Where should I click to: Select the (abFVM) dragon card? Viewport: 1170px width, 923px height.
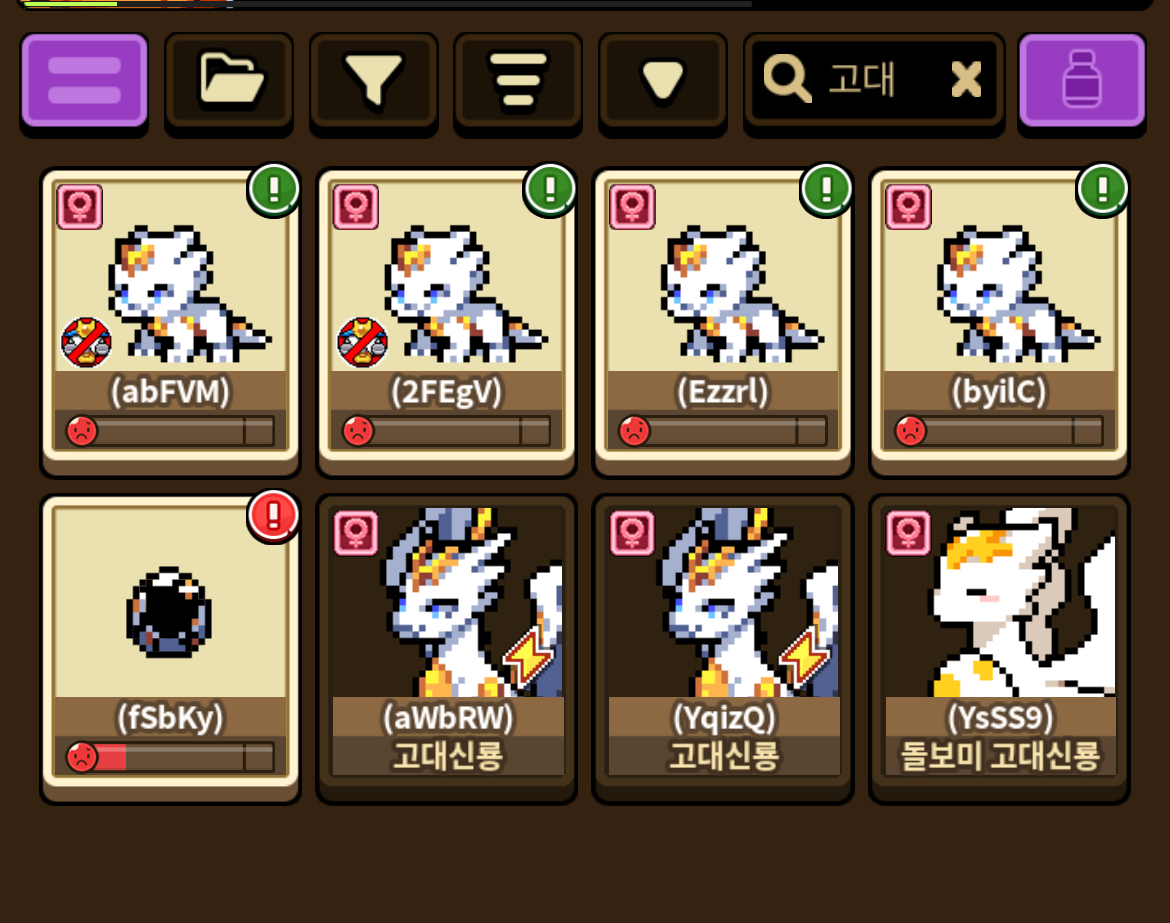(171, 319)
